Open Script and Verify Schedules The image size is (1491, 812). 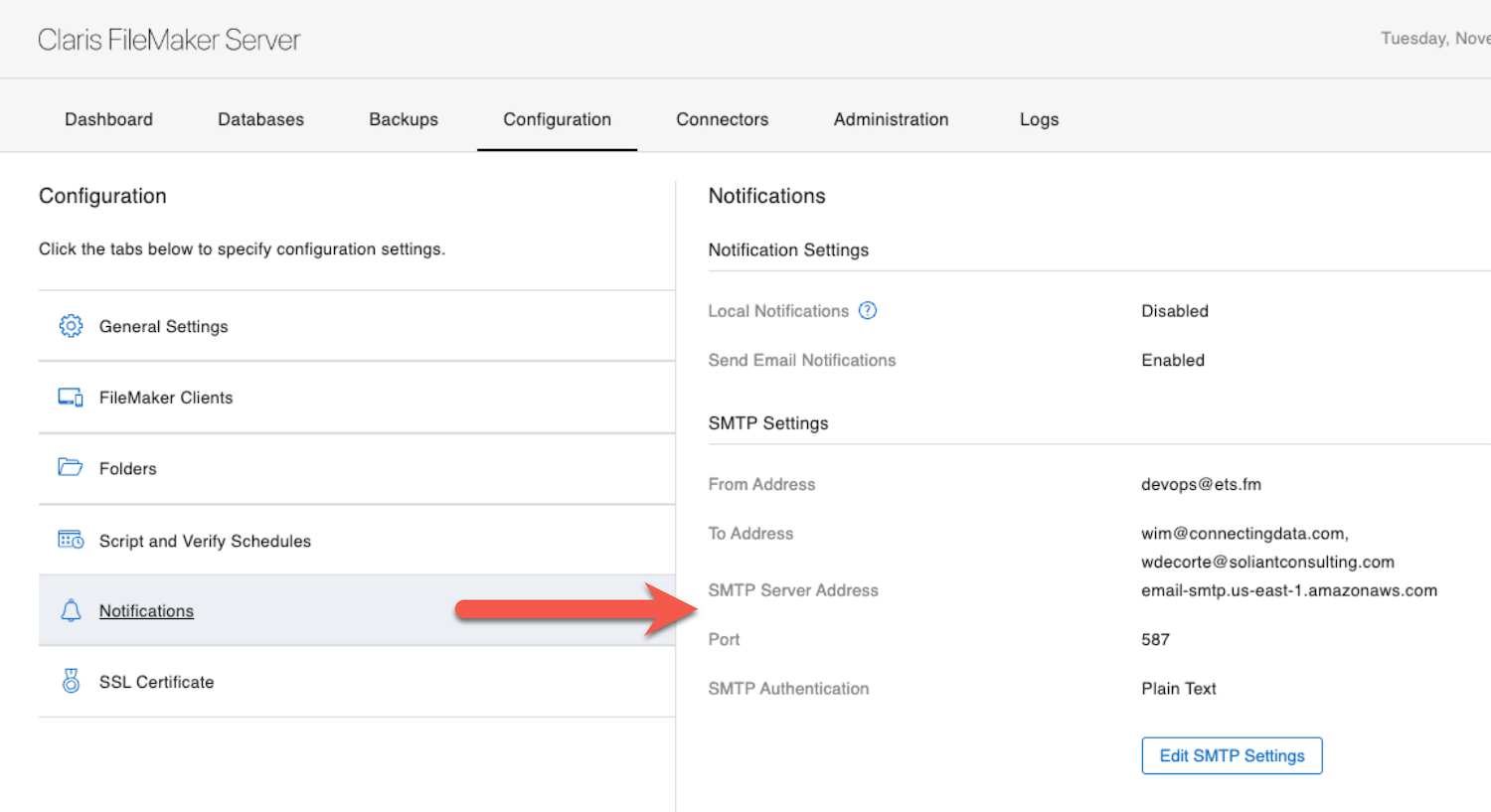tap(357, 540)
